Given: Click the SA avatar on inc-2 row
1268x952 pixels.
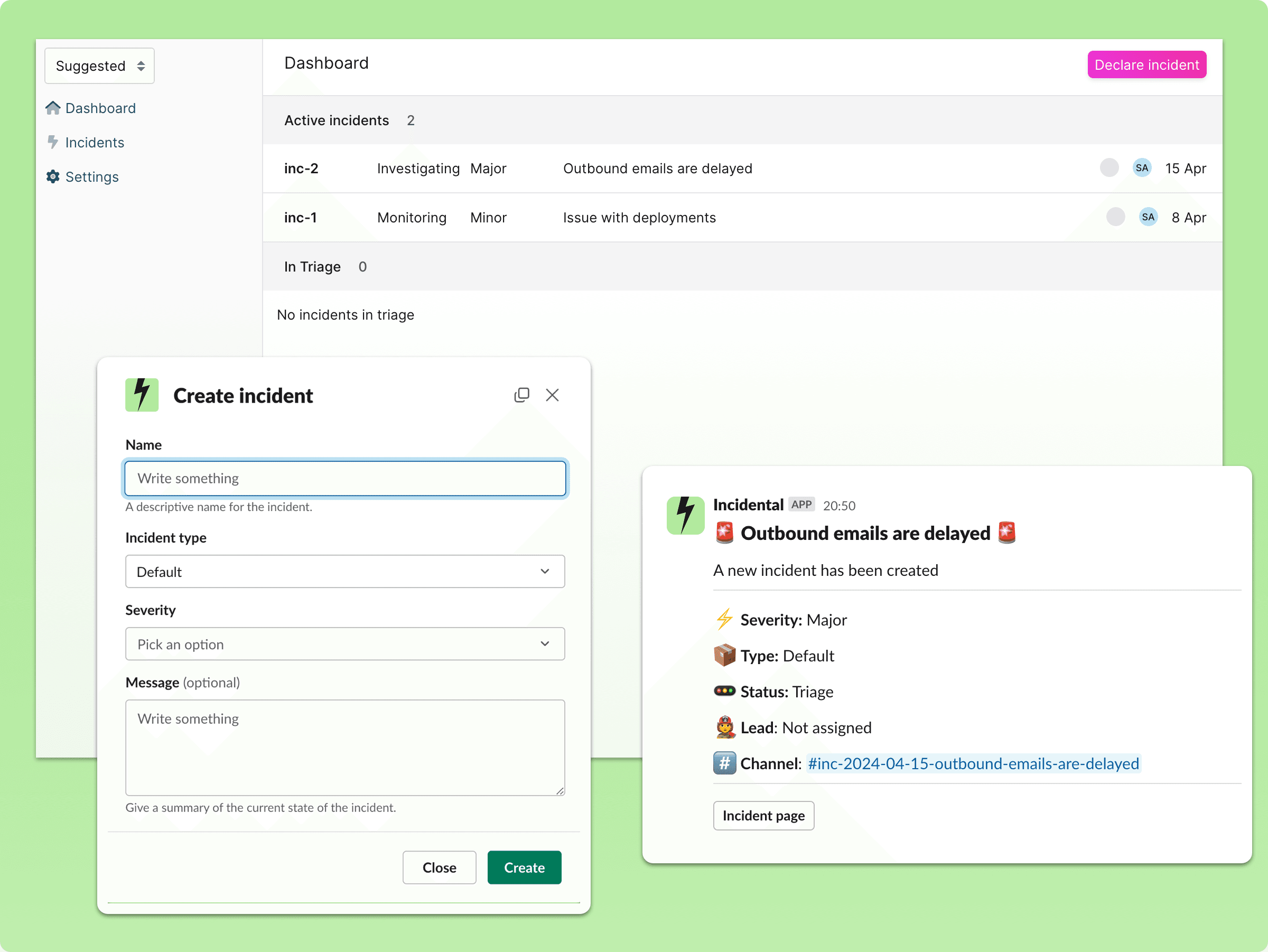Looking at the screenshot, I should (1141, 168).
